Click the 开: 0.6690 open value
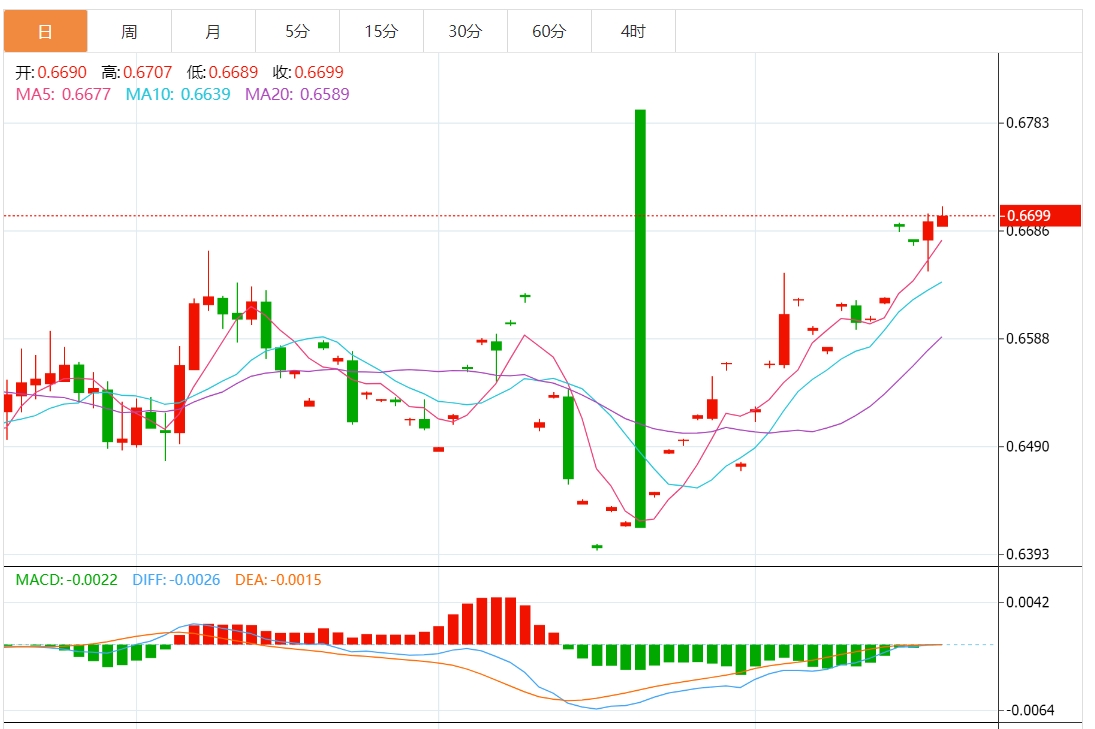1095x729 pixels. (51, 73)
